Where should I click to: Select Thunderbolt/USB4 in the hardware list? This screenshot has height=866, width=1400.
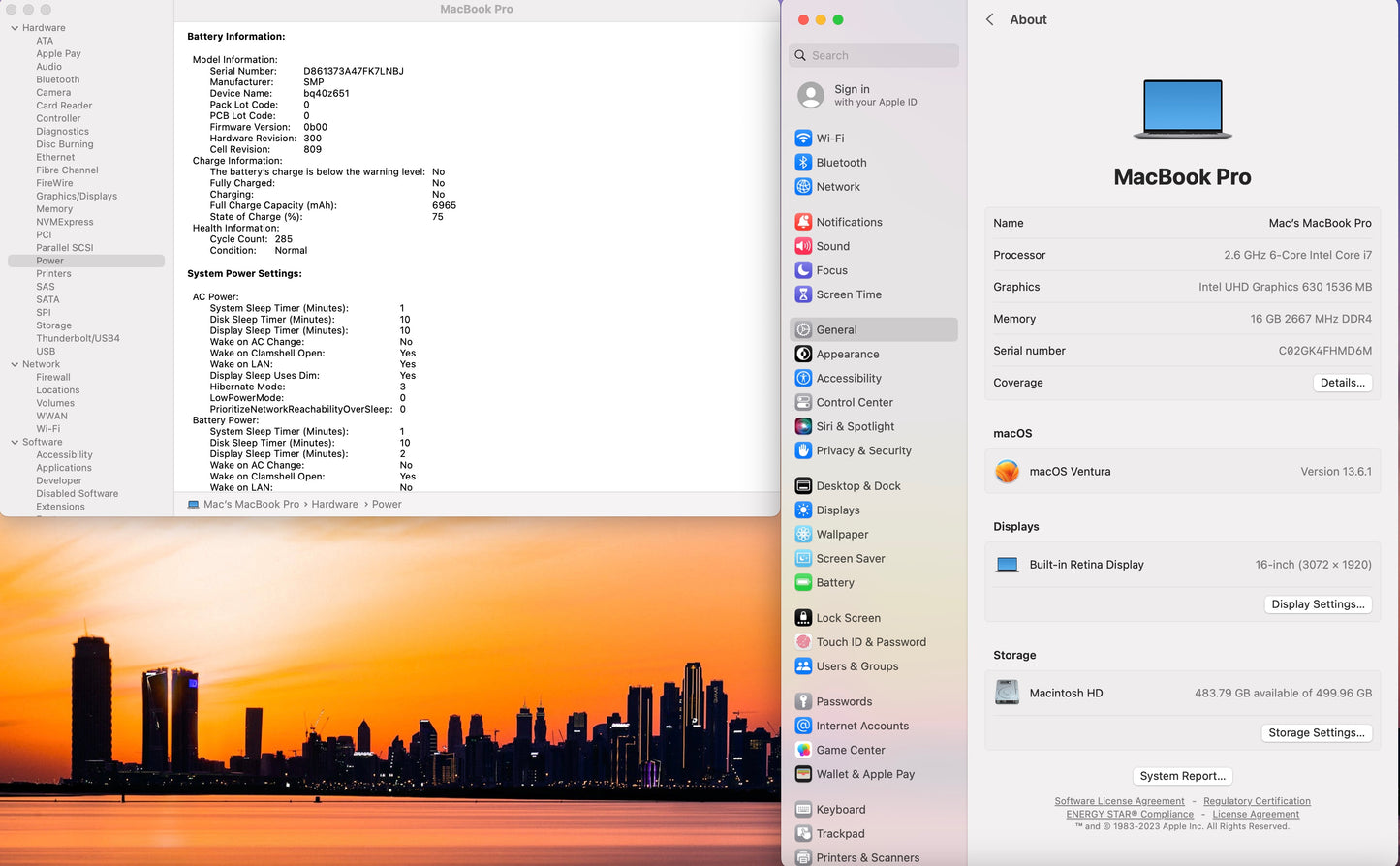point(78,338)
